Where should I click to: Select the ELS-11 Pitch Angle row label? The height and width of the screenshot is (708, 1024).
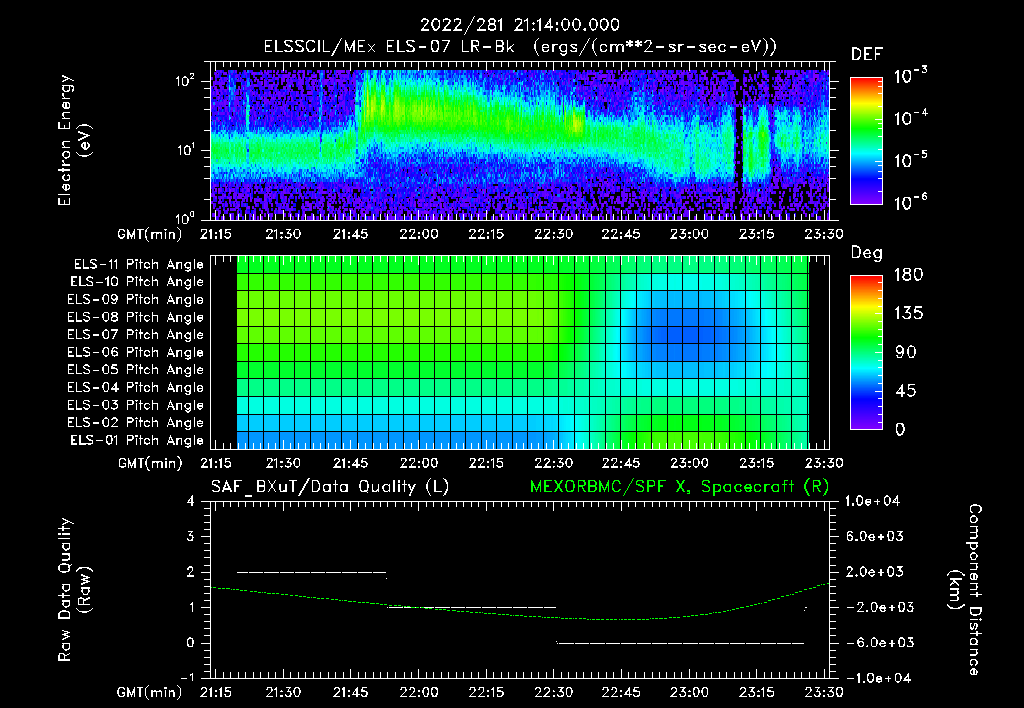[x=138, y=265]
